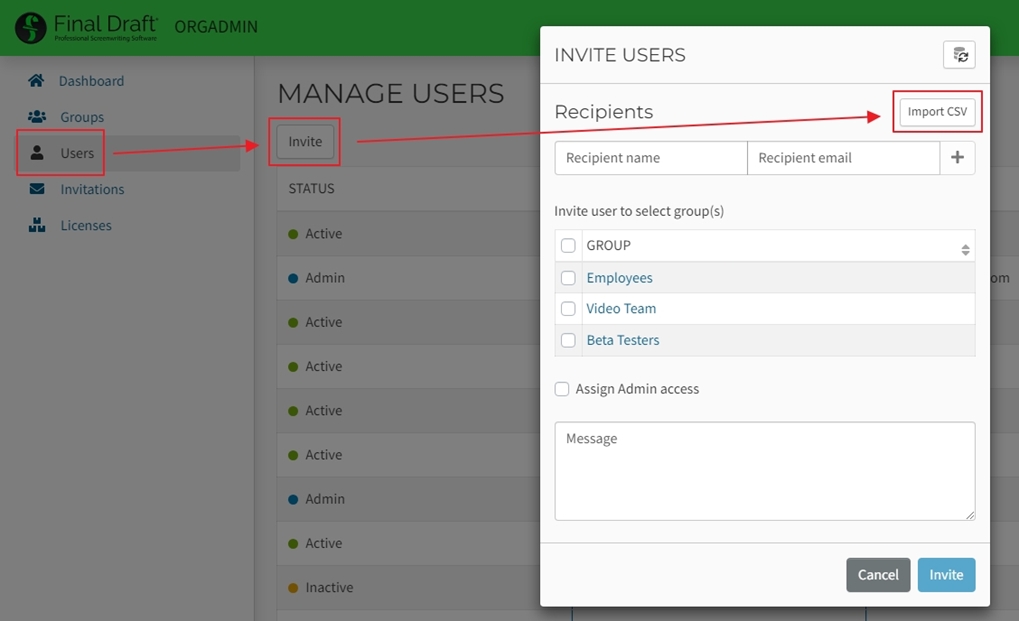Open the Beta Testers group link
1019x621 pixels.
(x=623, y=340)
